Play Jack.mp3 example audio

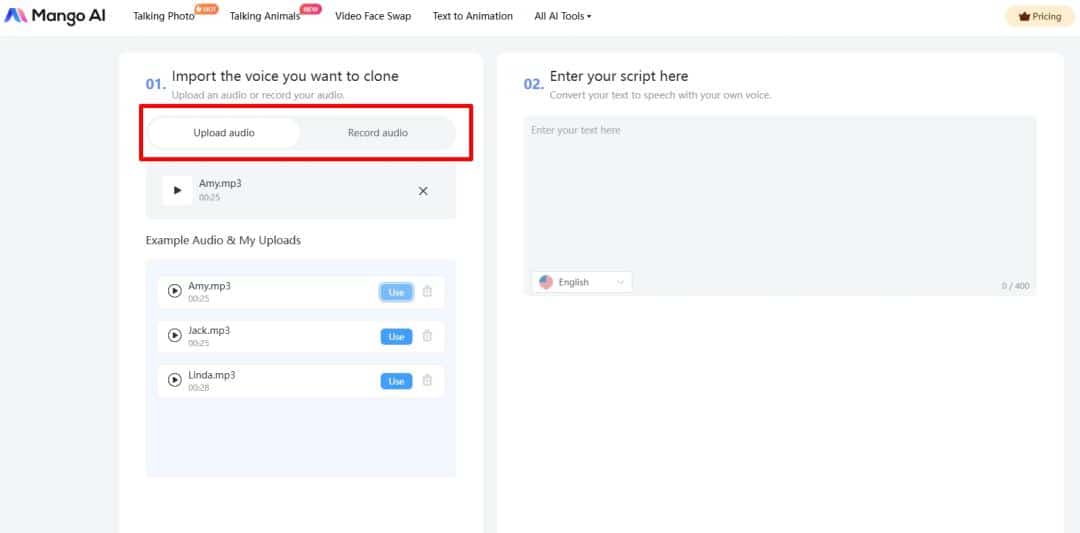175,336
